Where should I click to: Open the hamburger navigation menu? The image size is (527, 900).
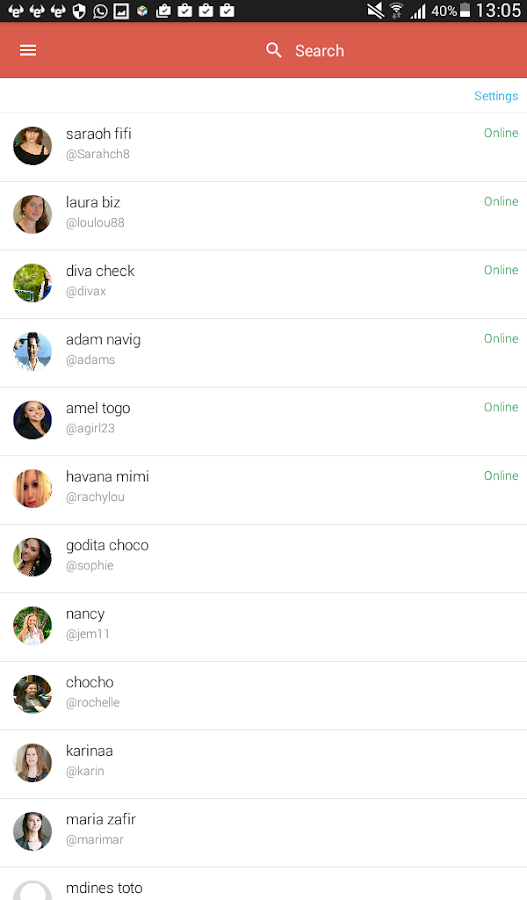coord(28,51)
